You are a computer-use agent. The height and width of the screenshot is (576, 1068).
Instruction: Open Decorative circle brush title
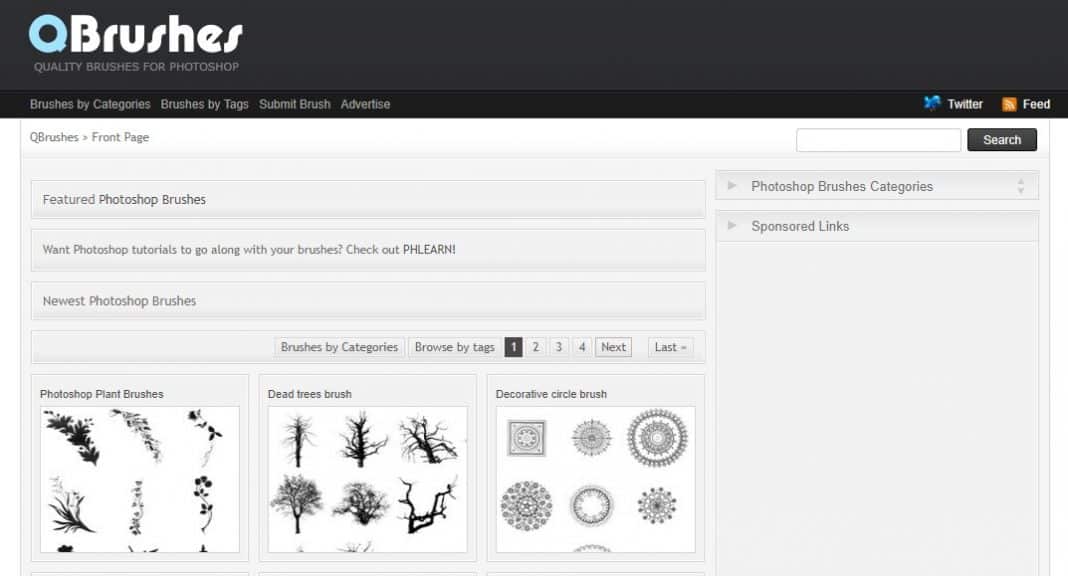tap(551, 394)
